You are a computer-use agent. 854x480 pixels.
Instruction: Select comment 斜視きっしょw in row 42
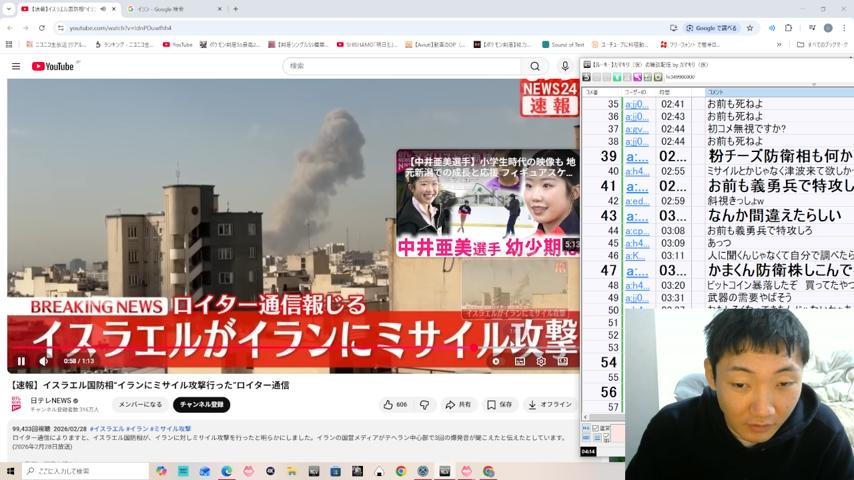coord(735,201)
